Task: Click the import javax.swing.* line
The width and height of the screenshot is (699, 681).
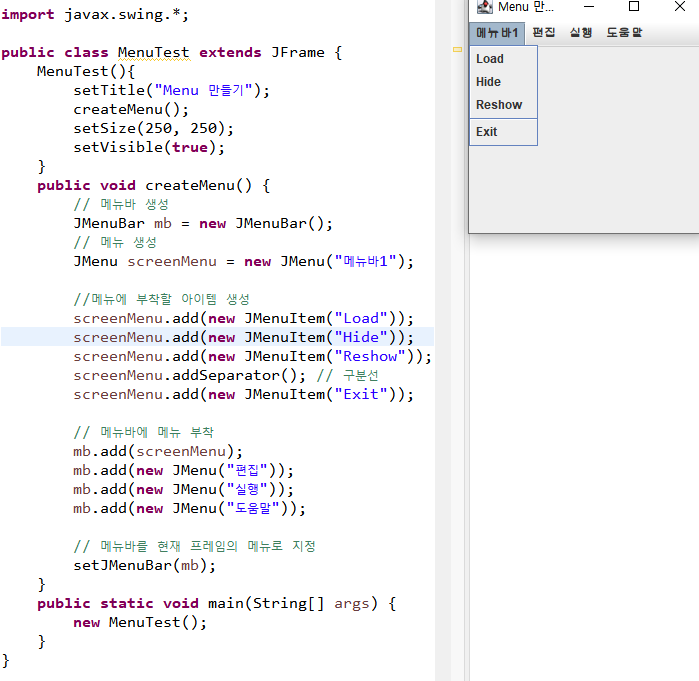Action: pyautogui.click(x=95, y=15)
